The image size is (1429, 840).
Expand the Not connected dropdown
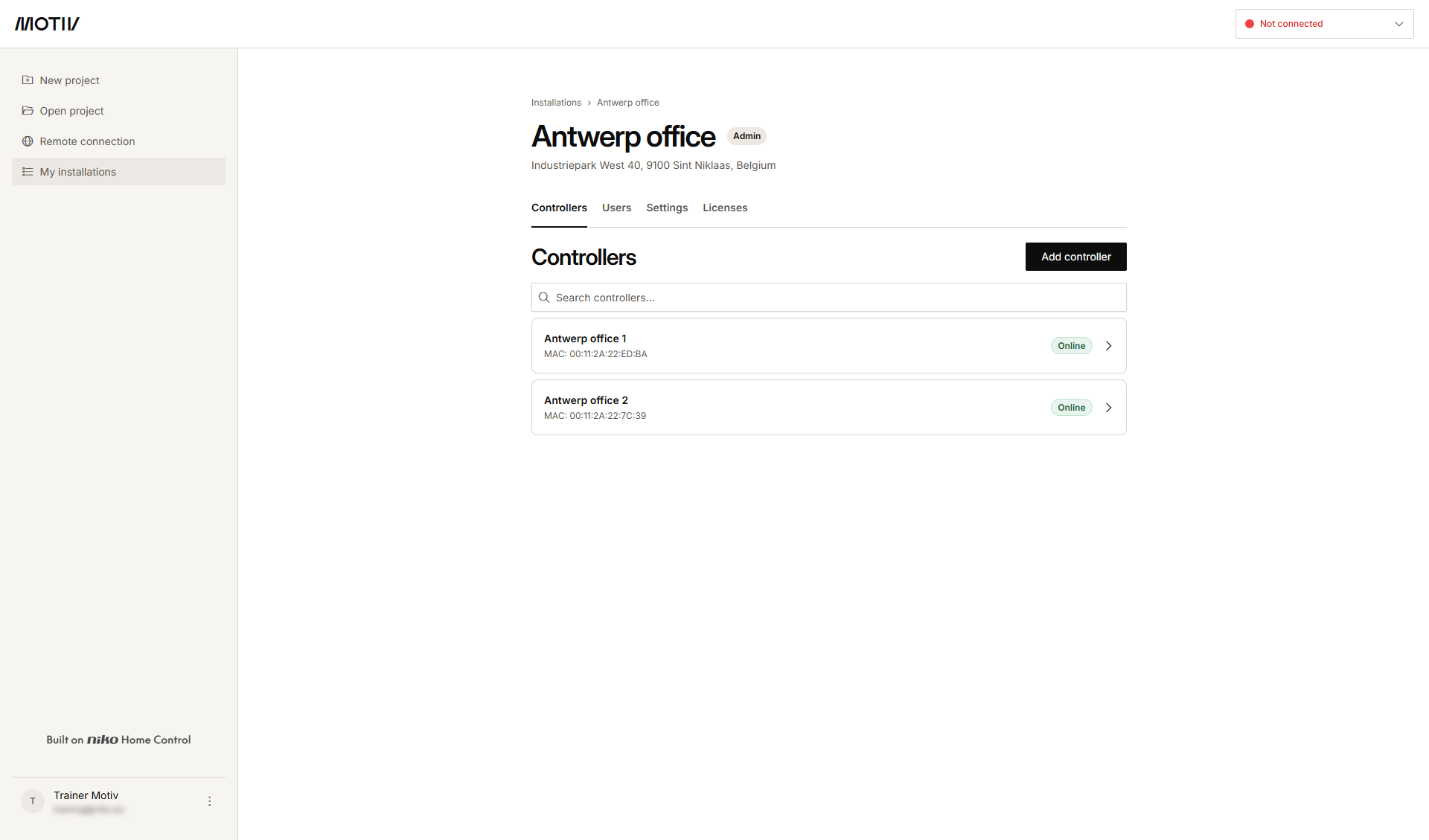pyautogui.click(x=1324, y=24)
